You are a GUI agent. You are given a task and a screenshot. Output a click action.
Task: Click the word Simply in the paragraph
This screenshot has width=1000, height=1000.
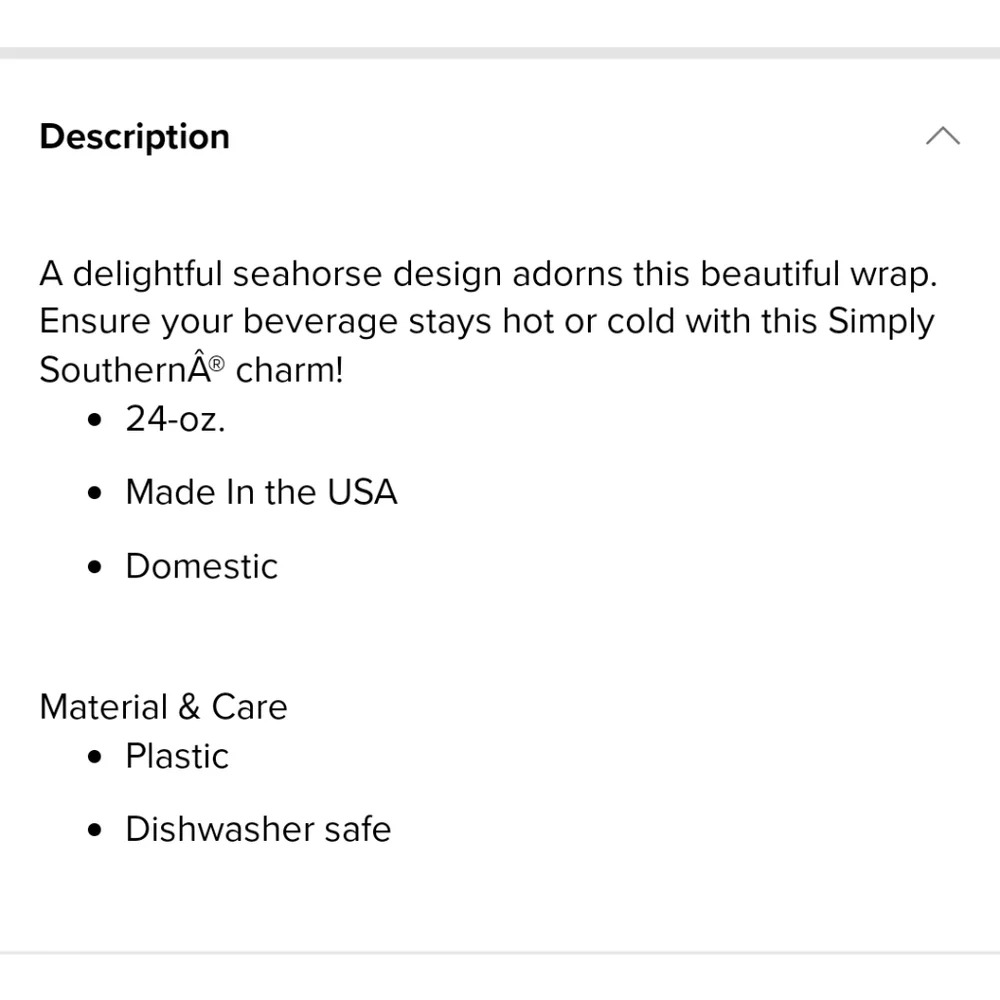click(x=880, y=321)
